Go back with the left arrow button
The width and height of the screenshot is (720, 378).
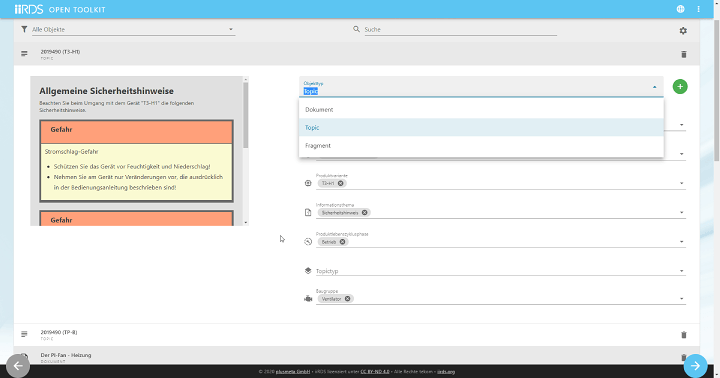pos(18,366)
